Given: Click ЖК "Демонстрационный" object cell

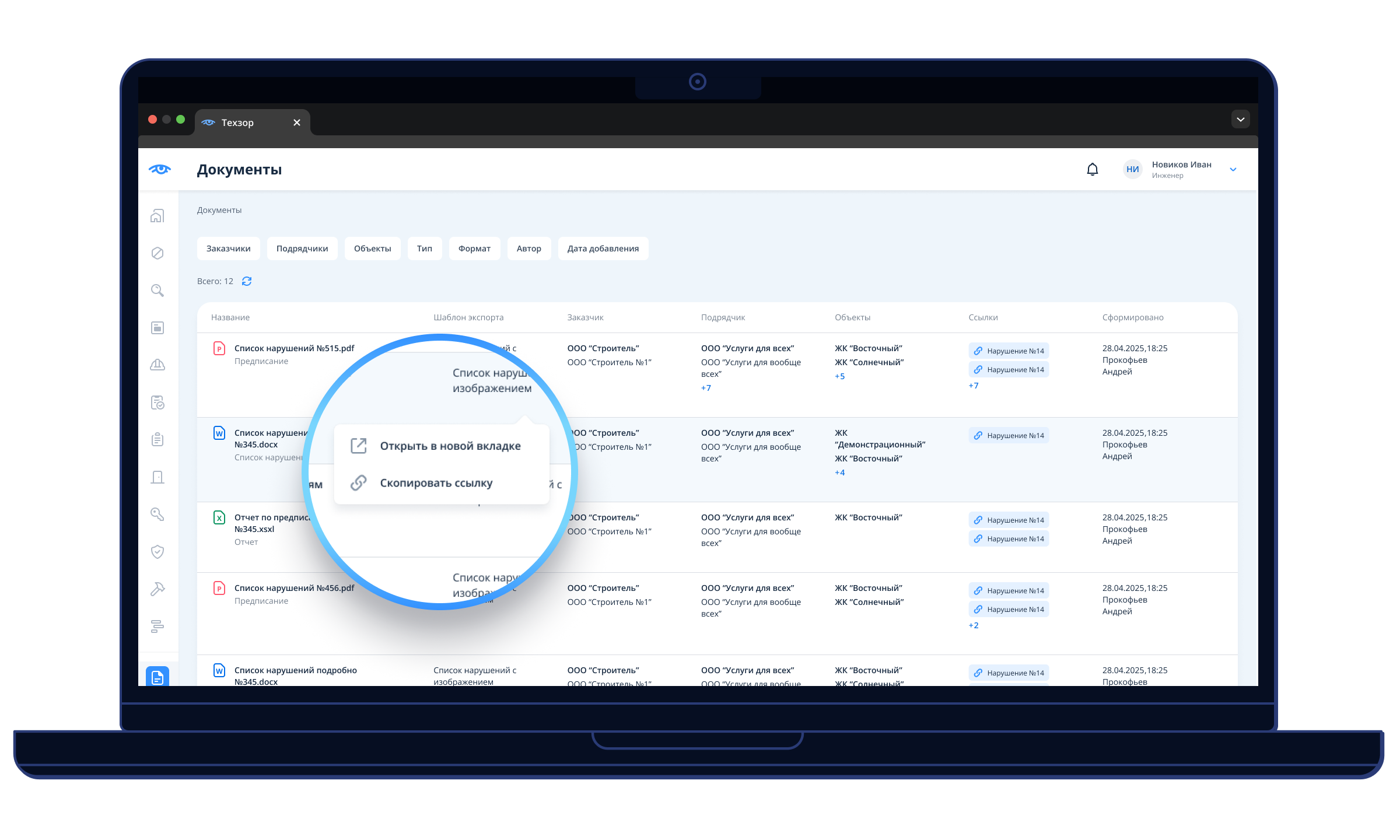Looking at the screenshot, I should [x=880, y=439].
